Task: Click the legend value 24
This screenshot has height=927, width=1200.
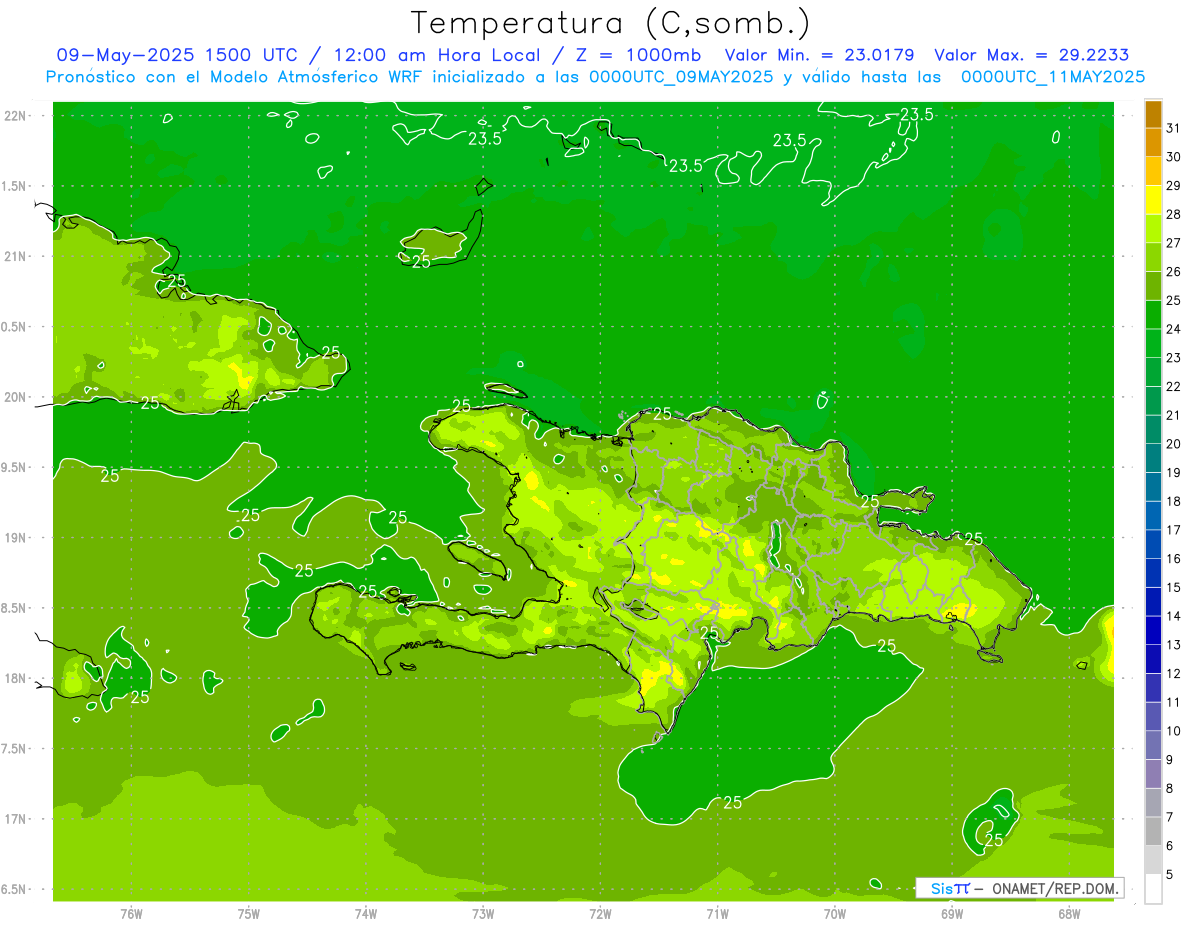Action: [x=1173, y=329]
